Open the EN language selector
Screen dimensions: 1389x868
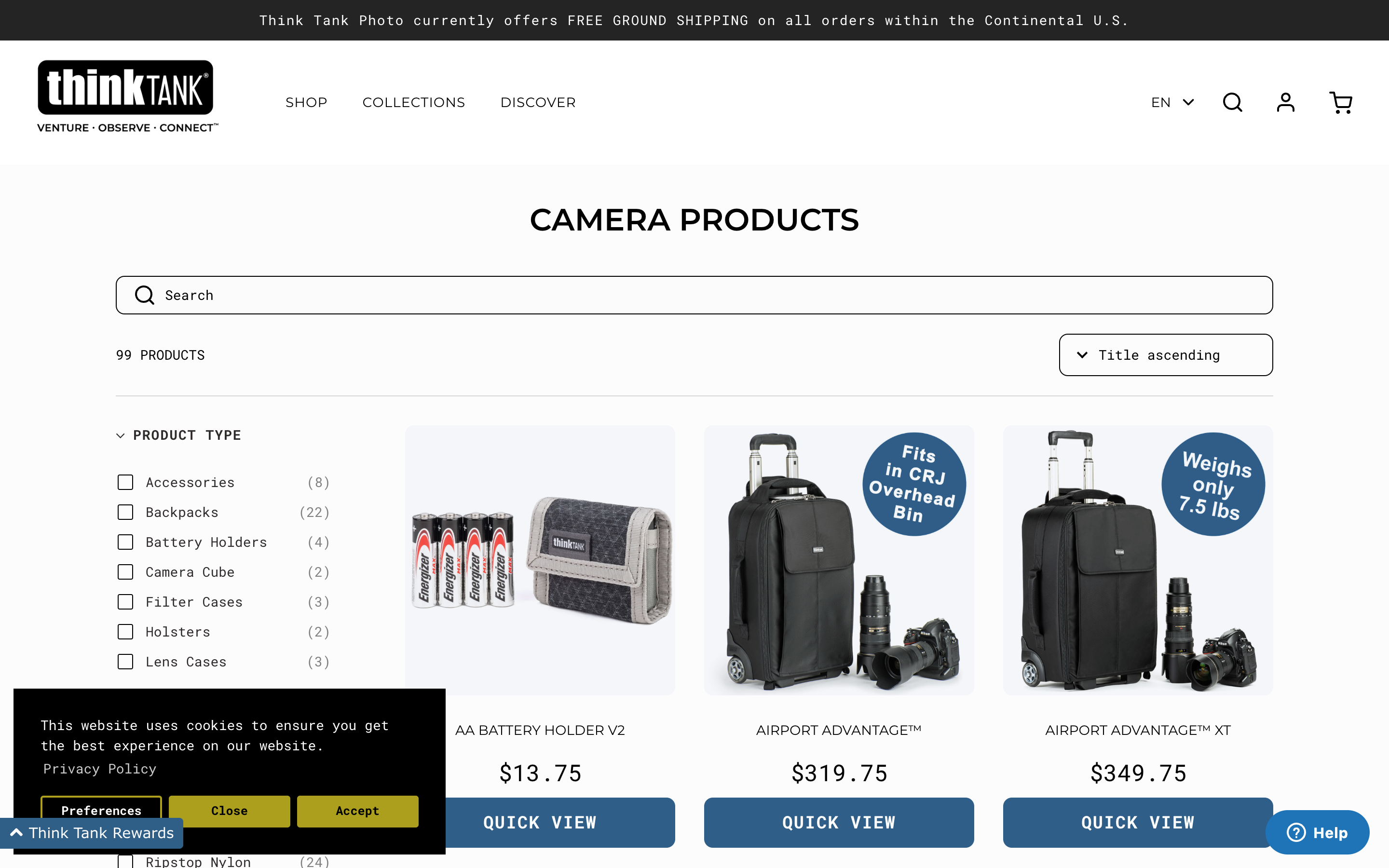coord(1172,103)
